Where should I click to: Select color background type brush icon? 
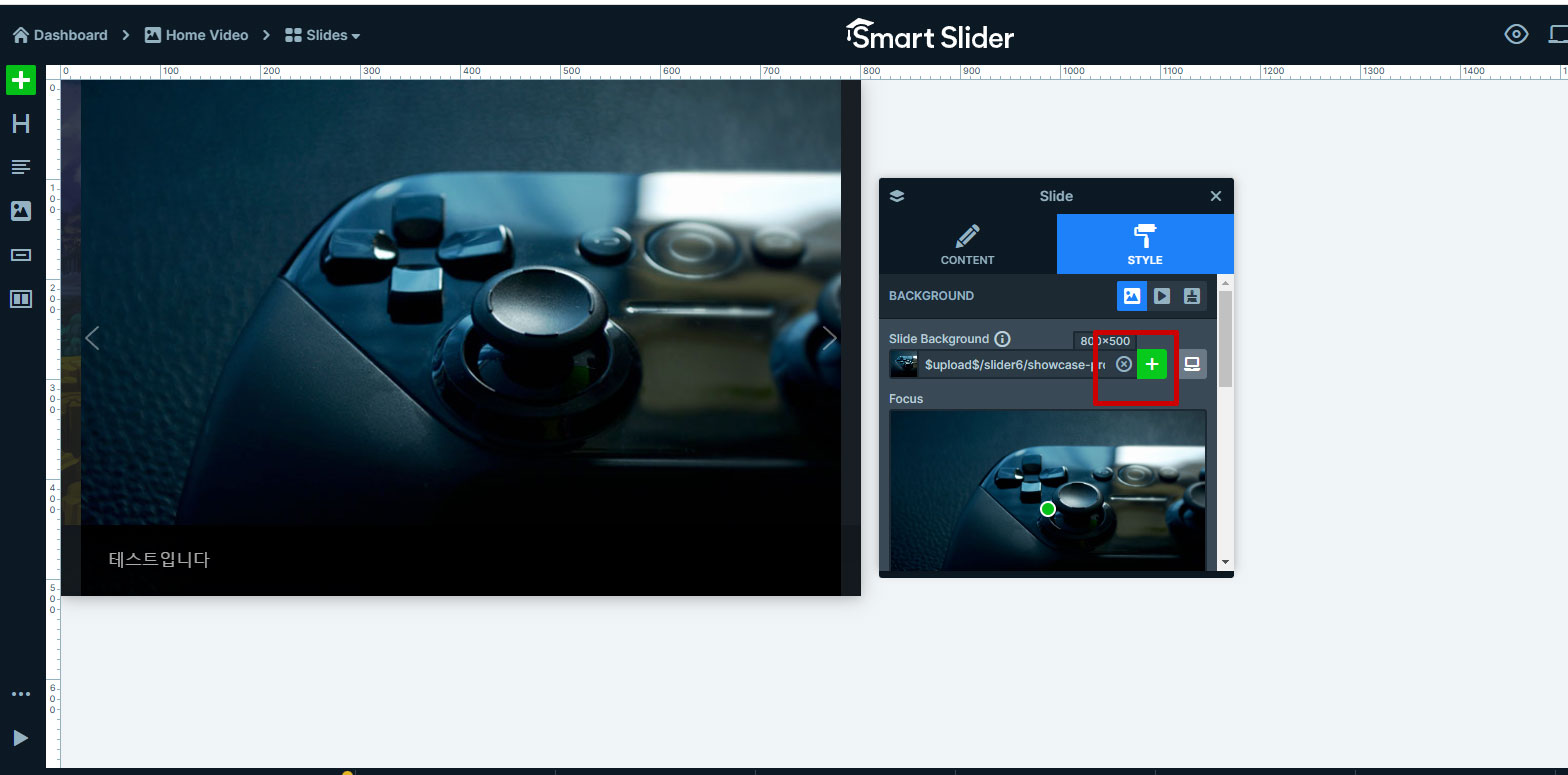1191,296
